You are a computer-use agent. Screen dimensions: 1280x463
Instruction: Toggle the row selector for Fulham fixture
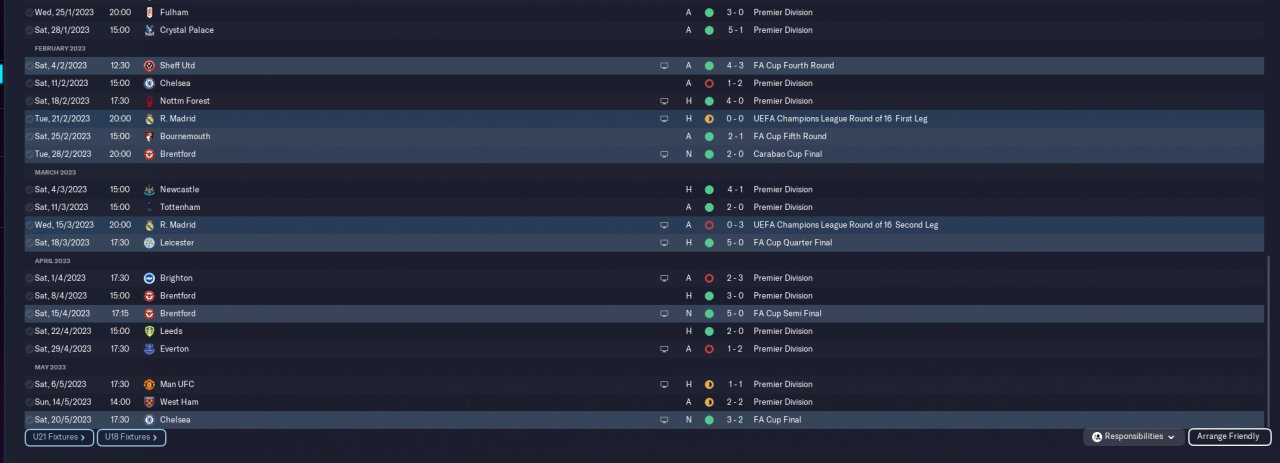click(x=29, y=12)
